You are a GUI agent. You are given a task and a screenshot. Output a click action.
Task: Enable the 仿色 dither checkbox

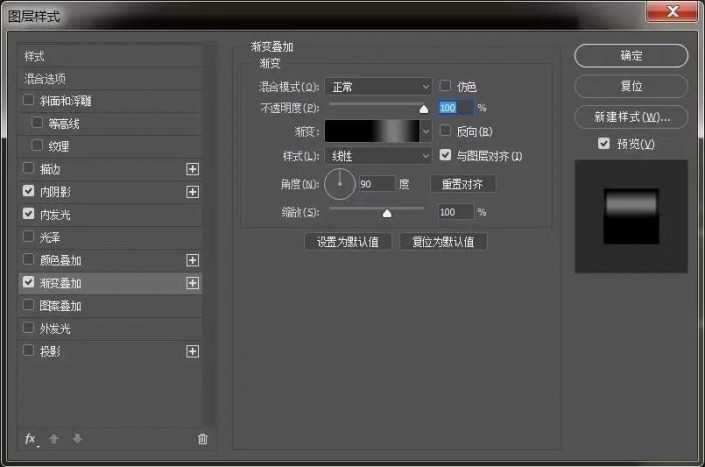[445, 86]
